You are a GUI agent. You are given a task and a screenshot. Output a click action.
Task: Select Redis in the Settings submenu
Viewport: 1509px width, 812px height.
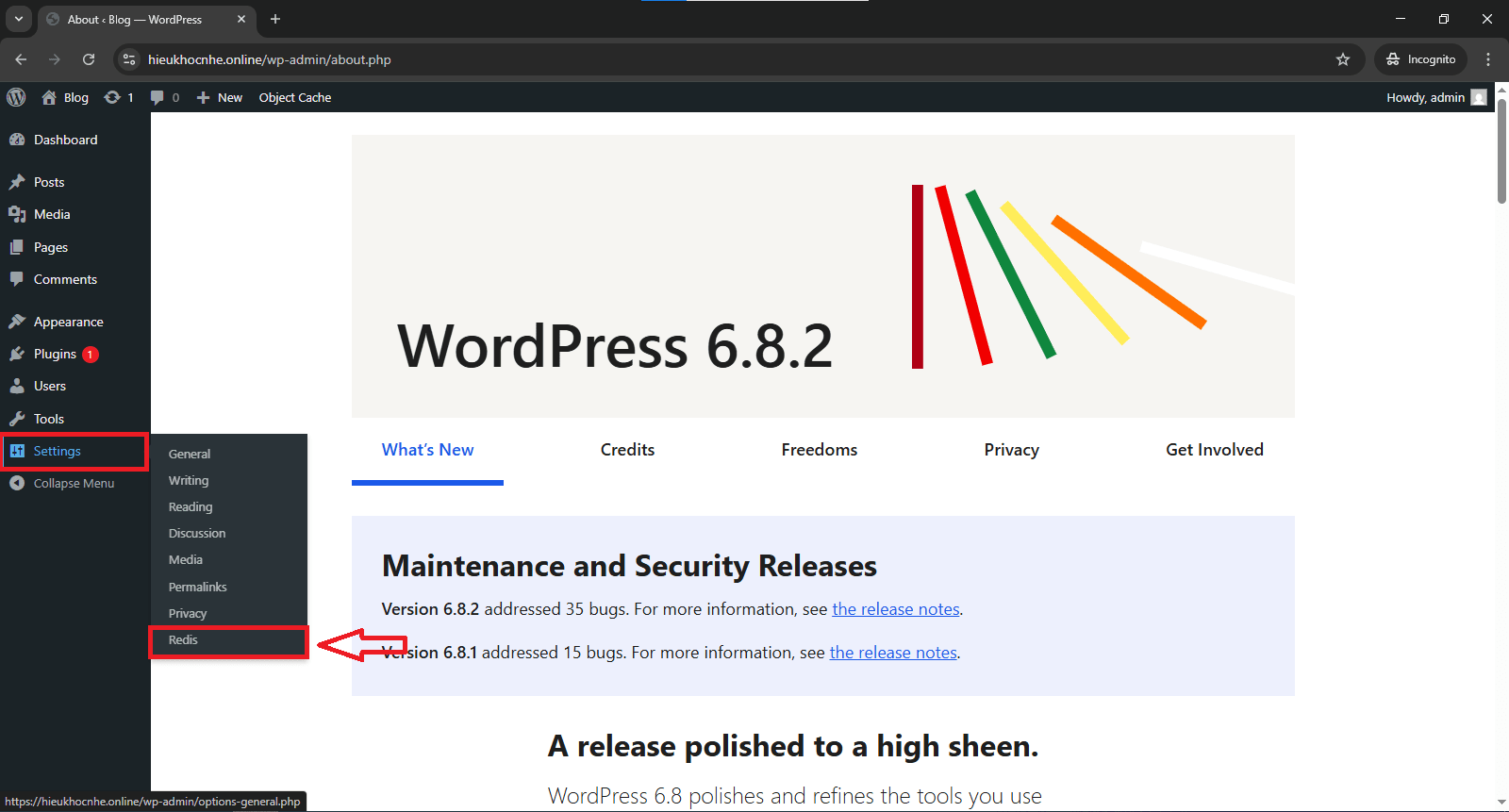click(x=183, y=639)
